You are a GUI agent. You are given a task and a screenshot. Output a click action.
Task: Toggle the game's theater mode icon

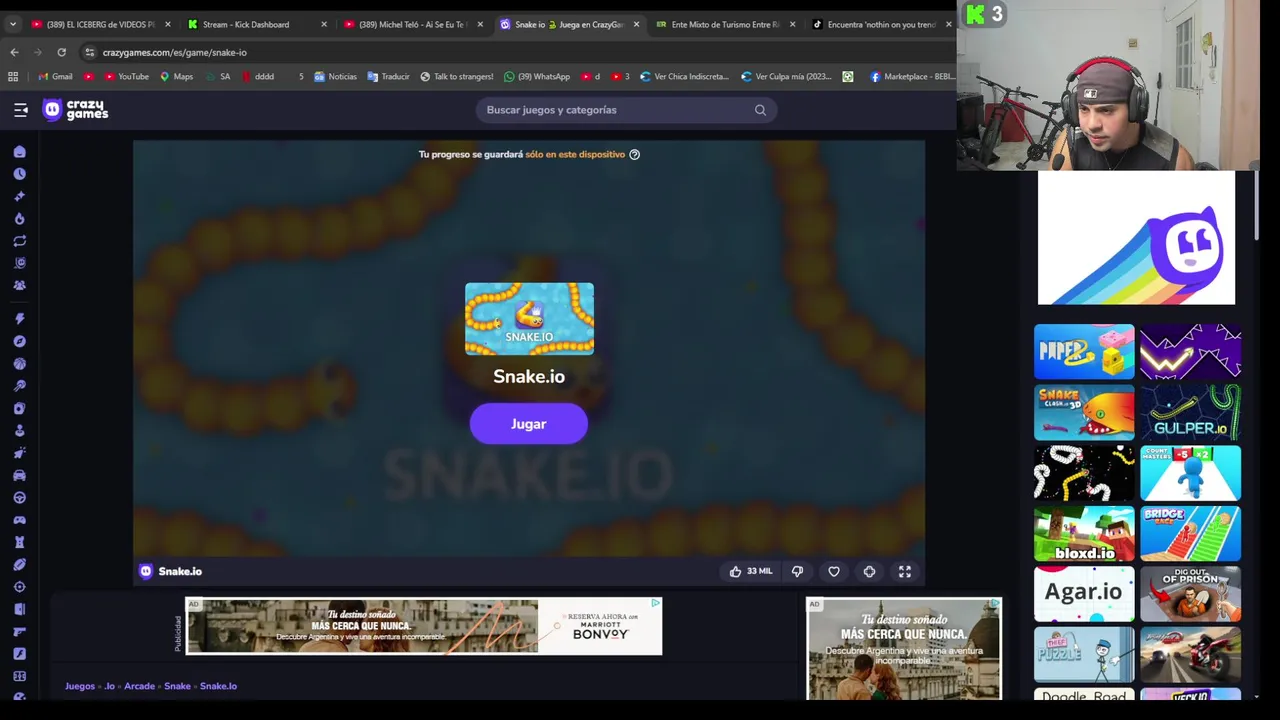point(869,571)
